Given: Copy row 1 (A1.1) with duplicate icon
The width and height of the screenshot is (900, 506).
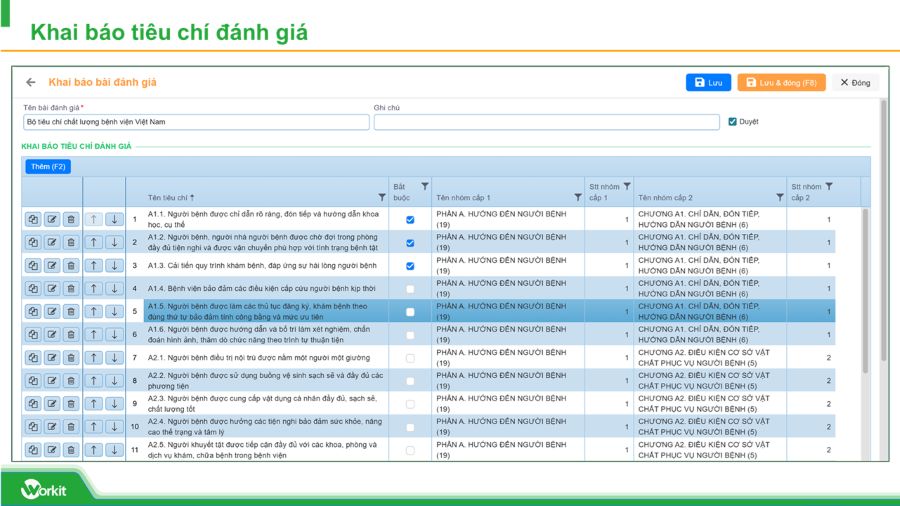Looking at the screenshot, I should coord(33,219).
